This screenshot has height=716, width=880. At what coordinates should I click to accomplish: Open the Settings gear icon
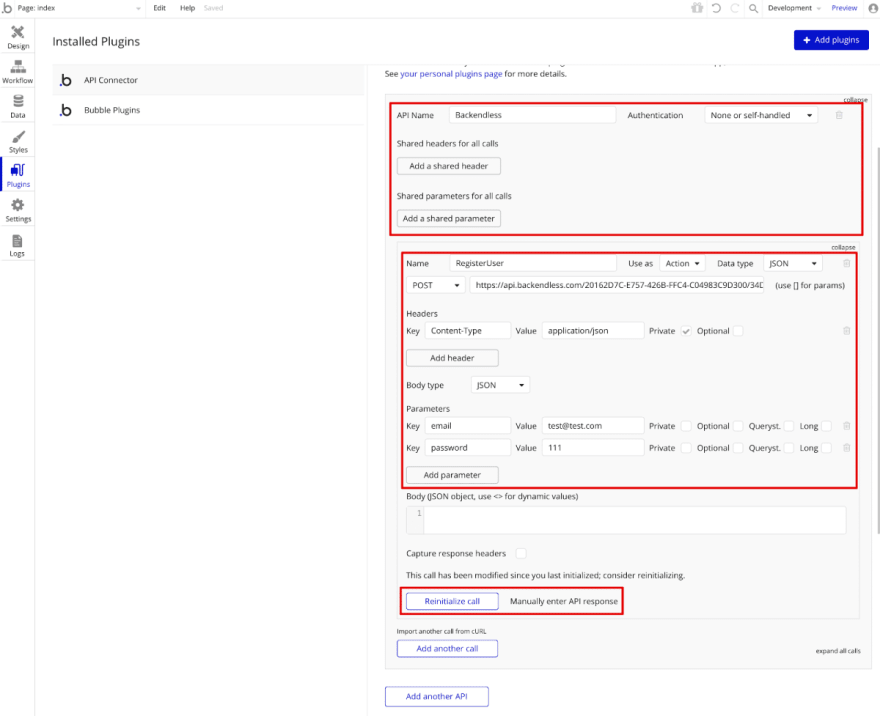(x=18, y=205)
